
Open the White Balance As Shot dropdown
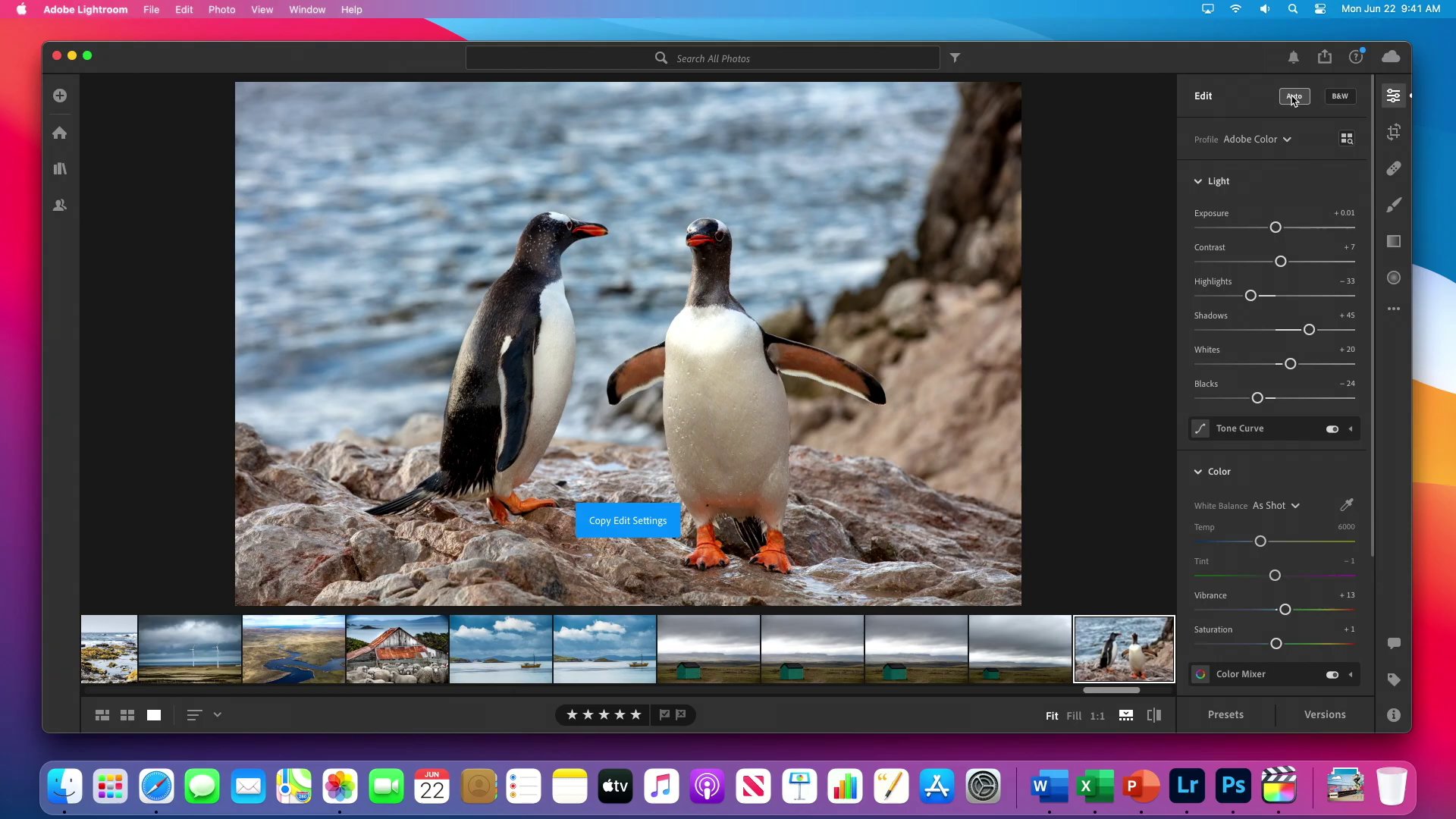[1276, 505]
